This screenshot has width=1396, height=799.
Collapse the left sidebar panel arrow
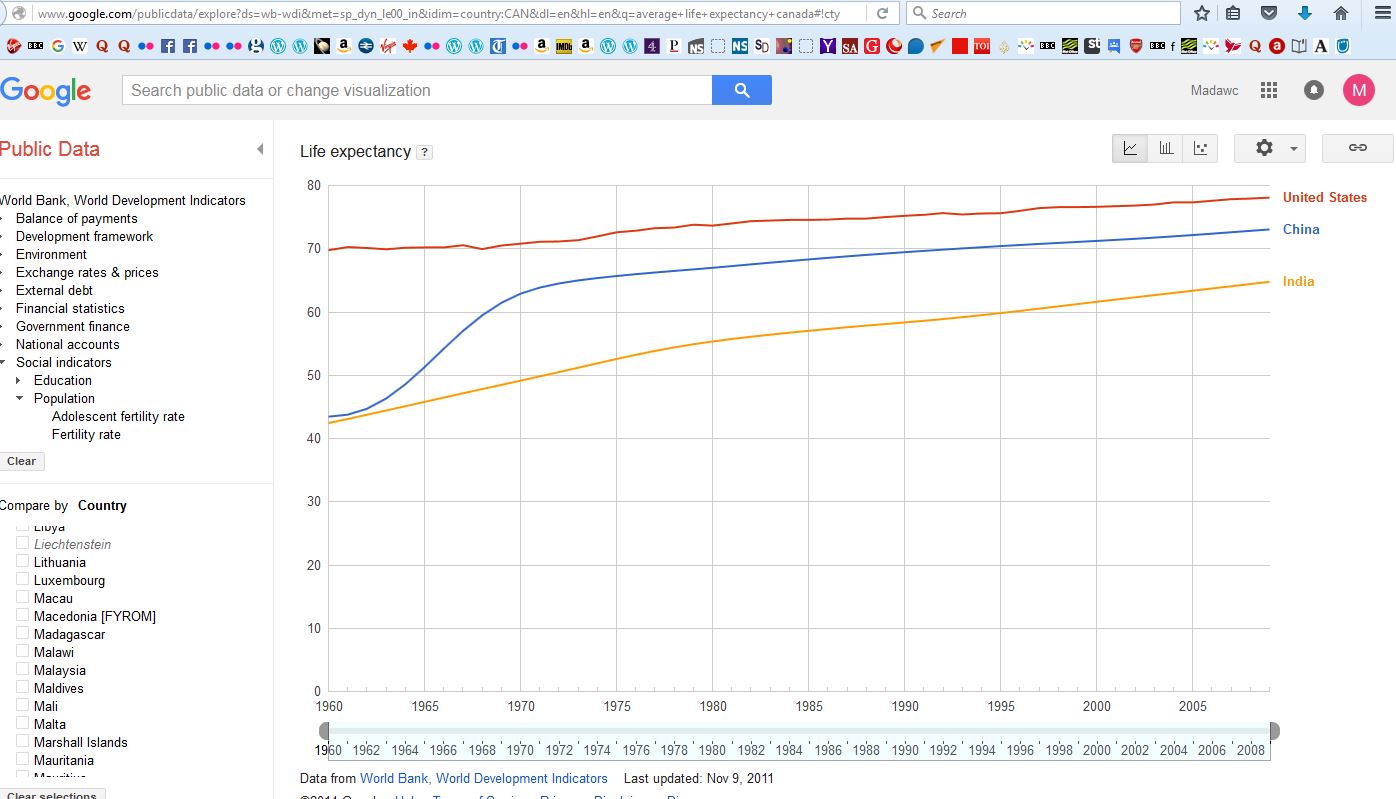(x=260, y=149)
